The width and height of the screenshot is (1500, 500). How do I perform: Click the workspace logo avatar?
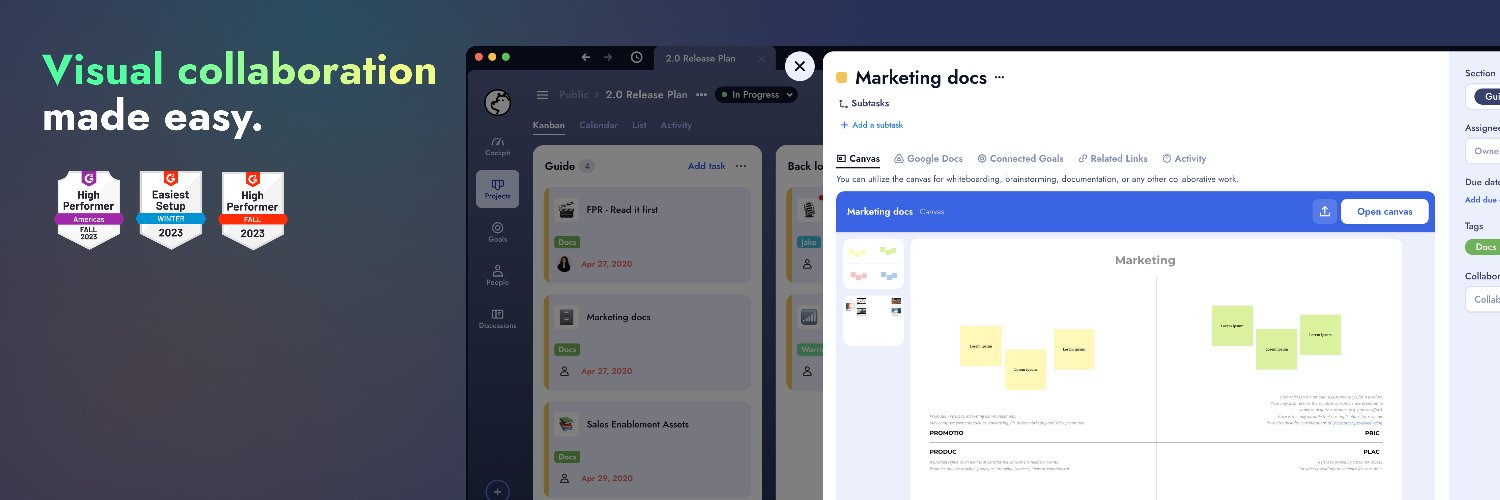(x=497, y=103)
